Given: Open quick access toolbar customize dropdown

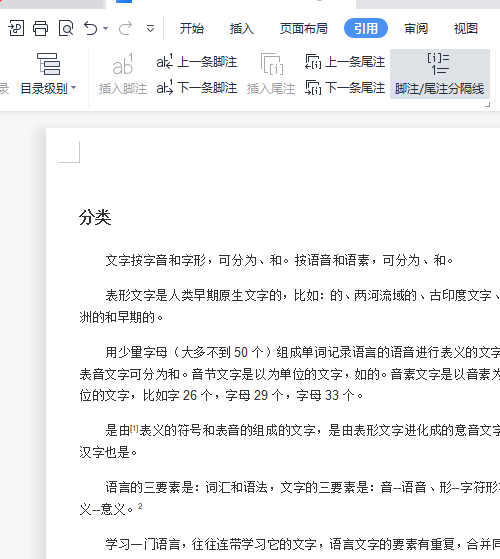Looking at the screenshot, I should point(150,28).
